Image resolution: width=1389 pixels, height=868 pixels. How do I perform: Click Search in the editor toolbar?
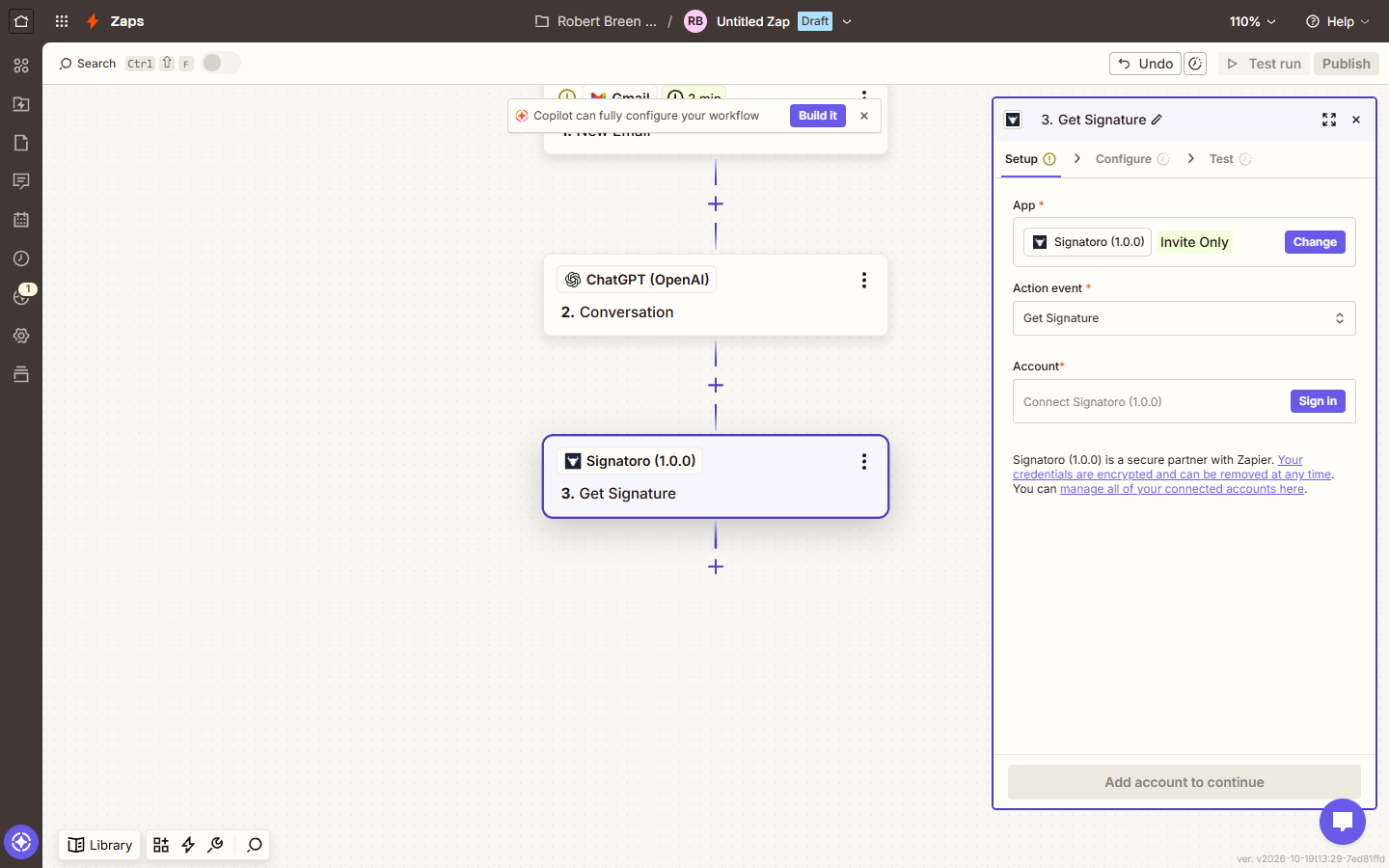88,64
